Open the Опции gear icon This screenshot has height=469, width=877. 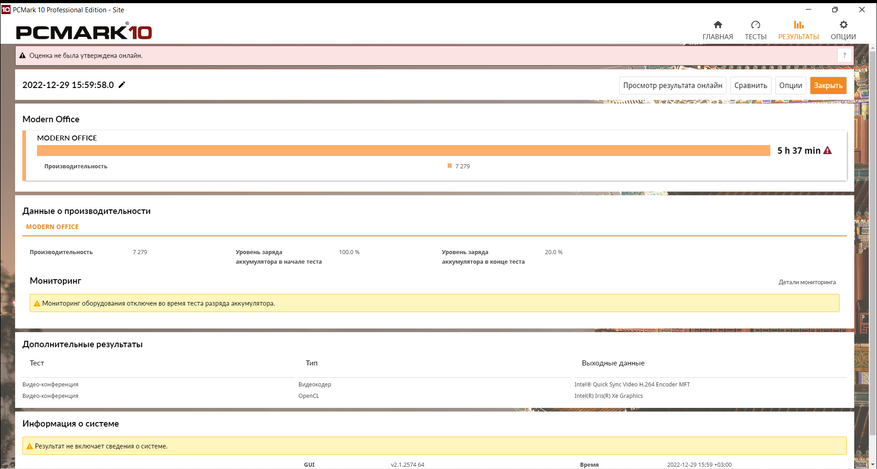pyautogui.click(x=843, y=25)
